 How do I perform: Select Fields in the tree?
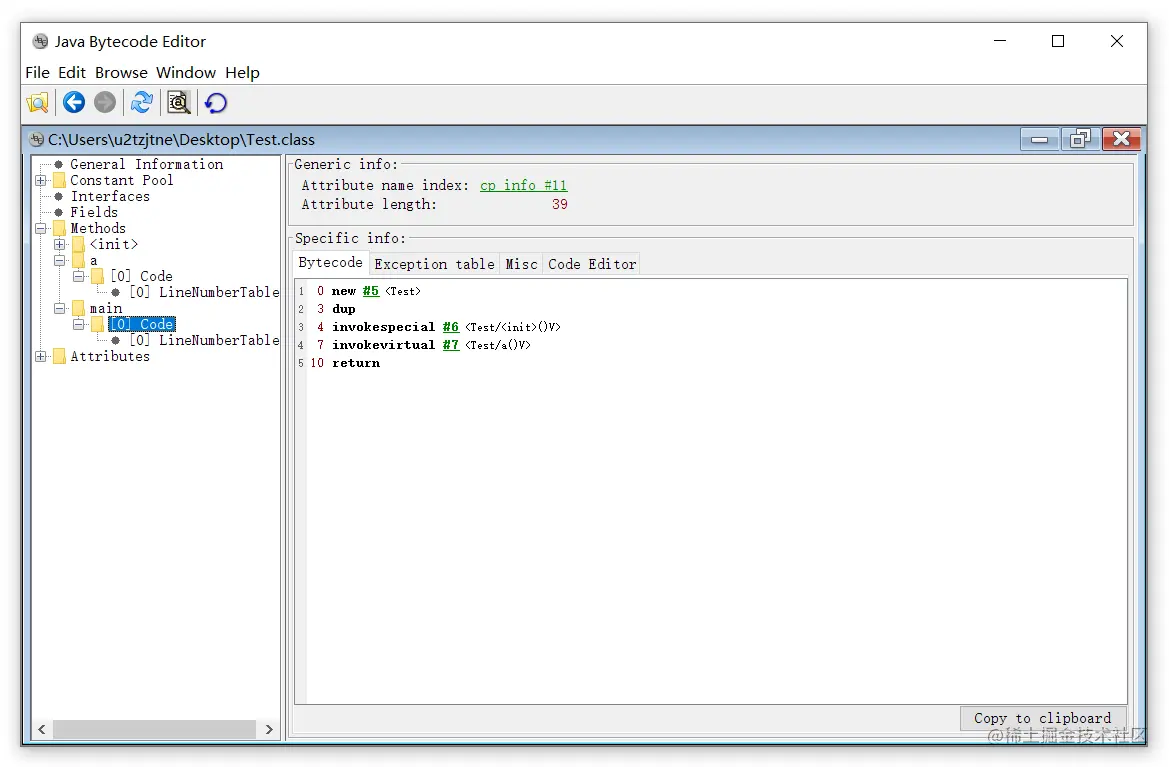[94, 212]
